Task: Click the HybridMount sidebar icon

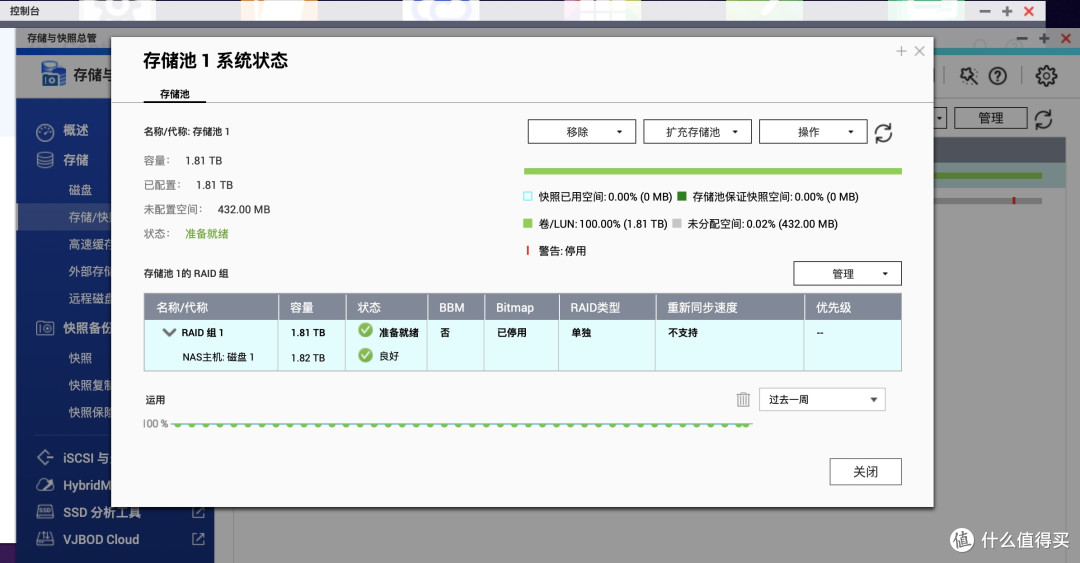Action: click(x=45, y=485)
